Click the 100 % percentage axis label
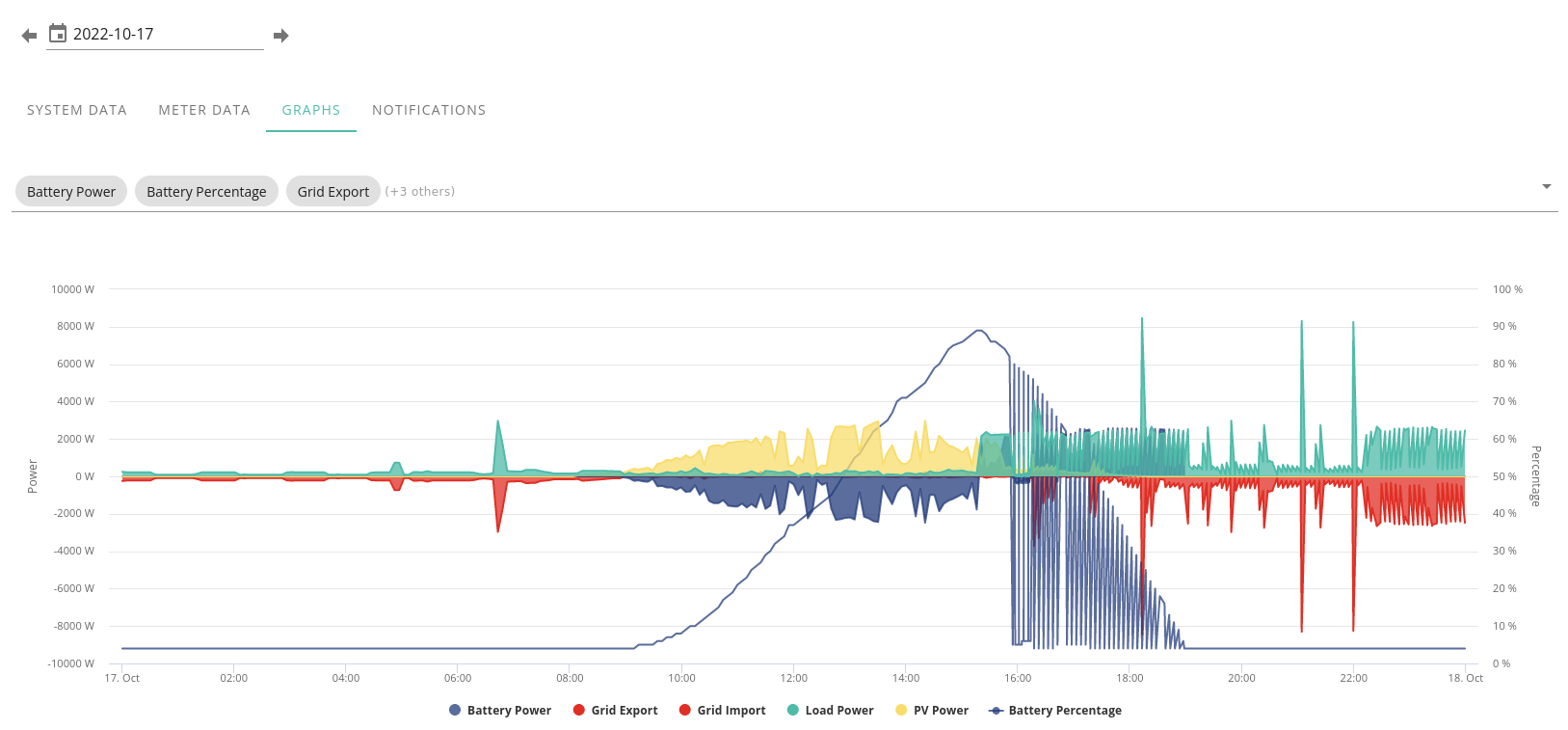 [1508, 289]
